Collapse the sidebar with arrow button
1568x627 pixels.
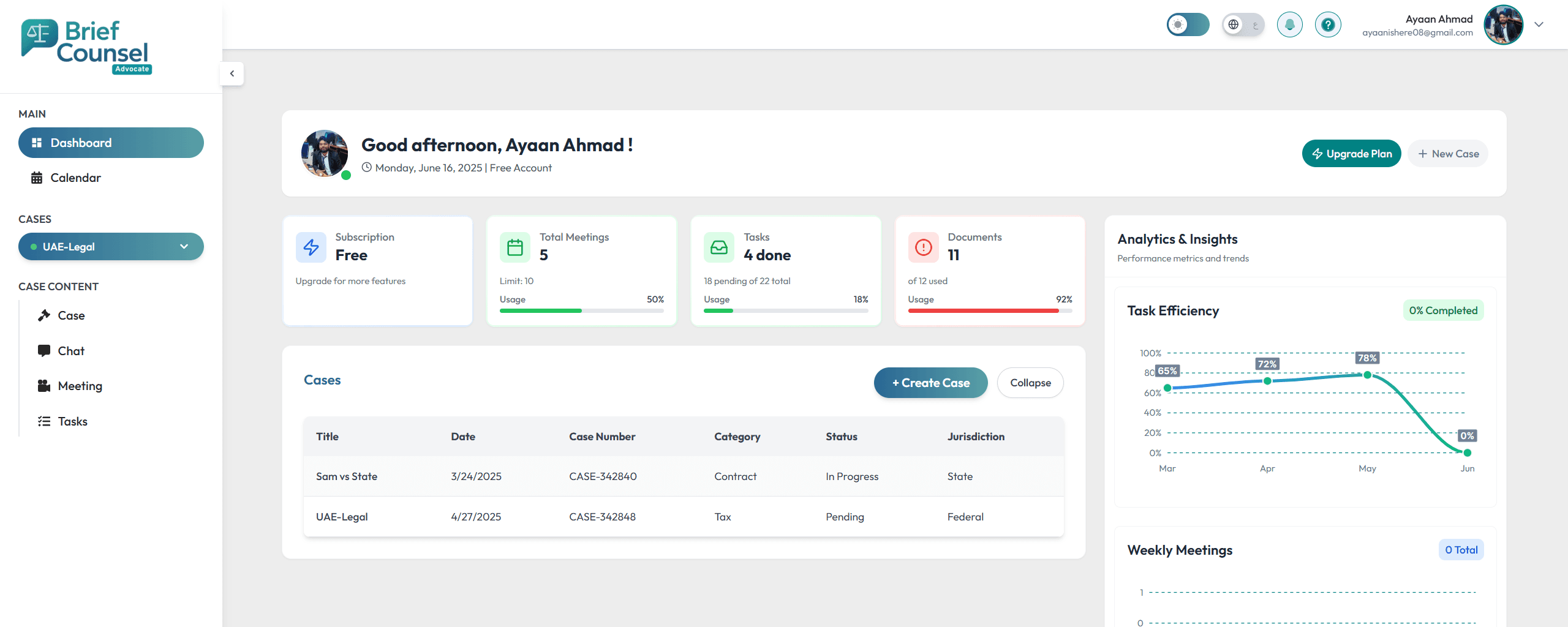(x=232, y=73)
